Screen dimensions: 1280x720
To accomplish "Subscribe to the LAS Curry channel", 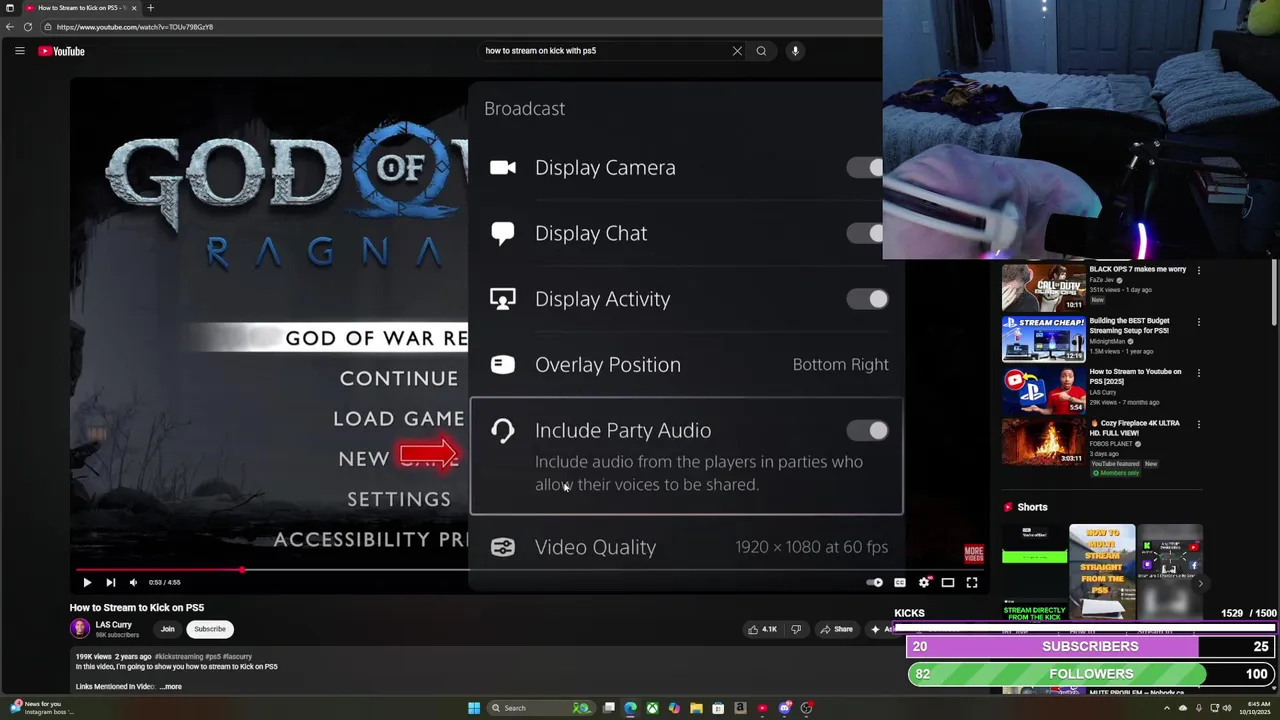I will (210, 629).
